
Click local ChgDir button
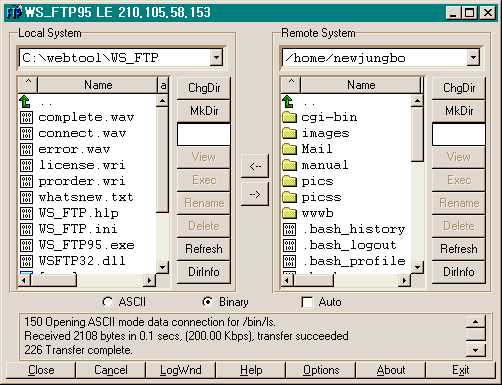point(204,88)
